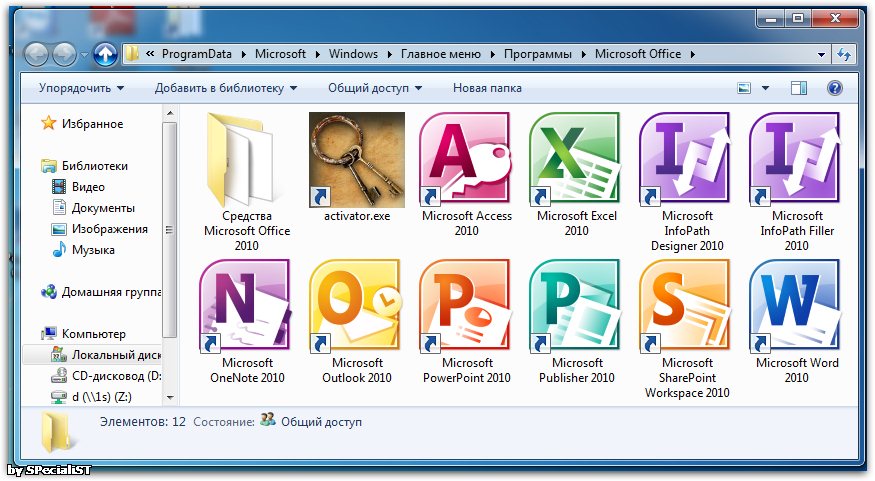Click the Элементов: 12 status text
Viewport: 875px width, 481px height.
[x=143, y=422]
